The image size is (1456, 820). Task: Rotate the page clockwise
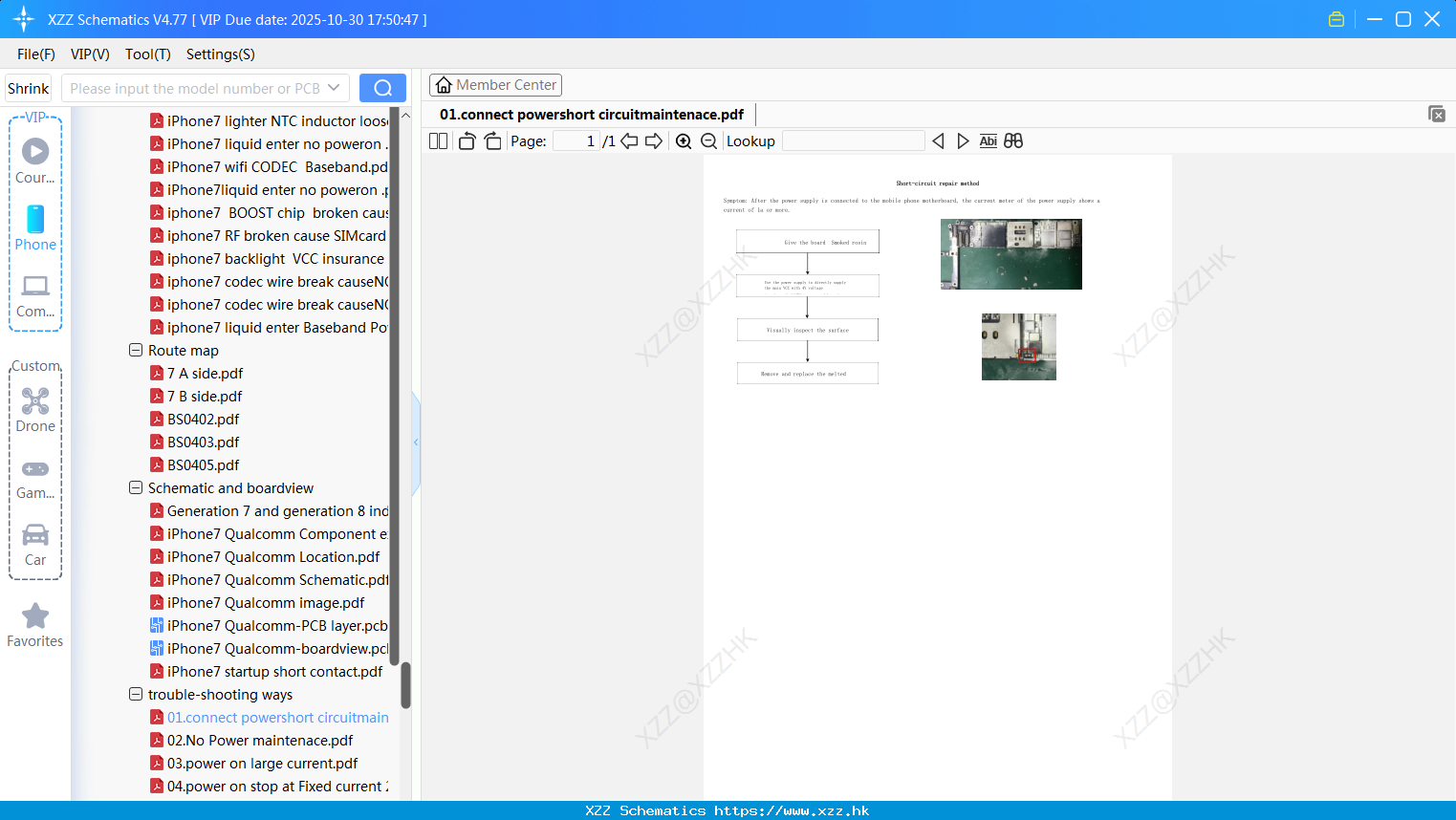(492, 141)
